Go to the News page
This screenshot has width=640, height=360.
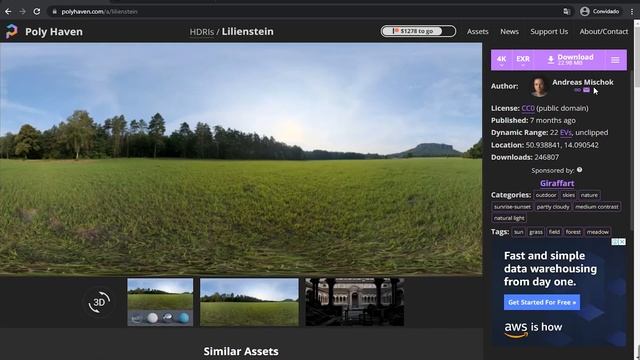point(509,31)
